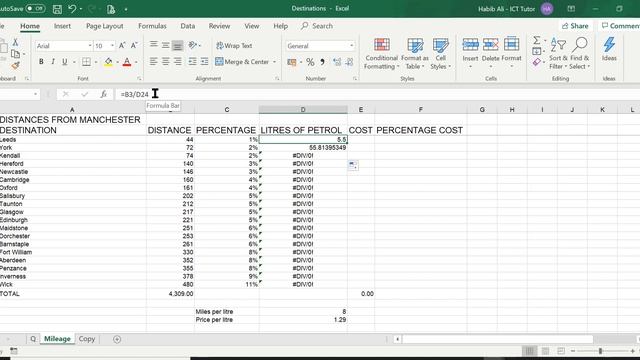This screenshot has width=640, height=360.
Task: Click Insert cells button
Action: coord(470,52)
